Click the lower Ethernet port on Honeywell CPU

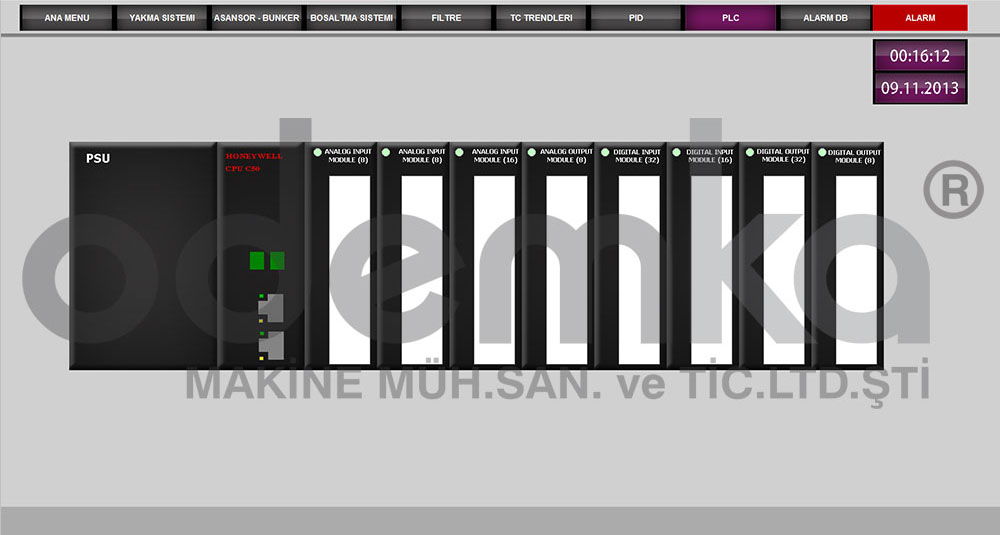click(x=271, y=345)
